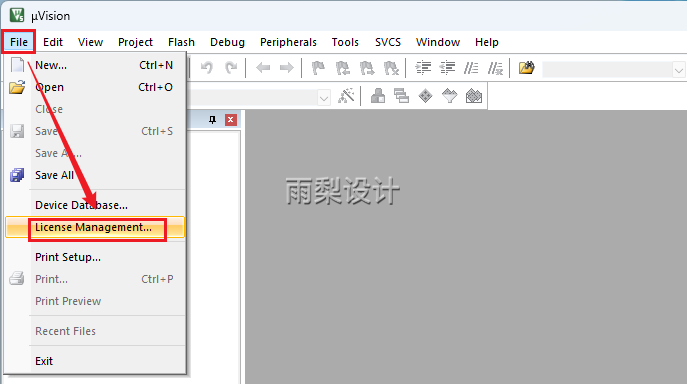This screenshot has width=687, height=384.
Task: Go to previous bookmark icon
Action: click(343, 68)
